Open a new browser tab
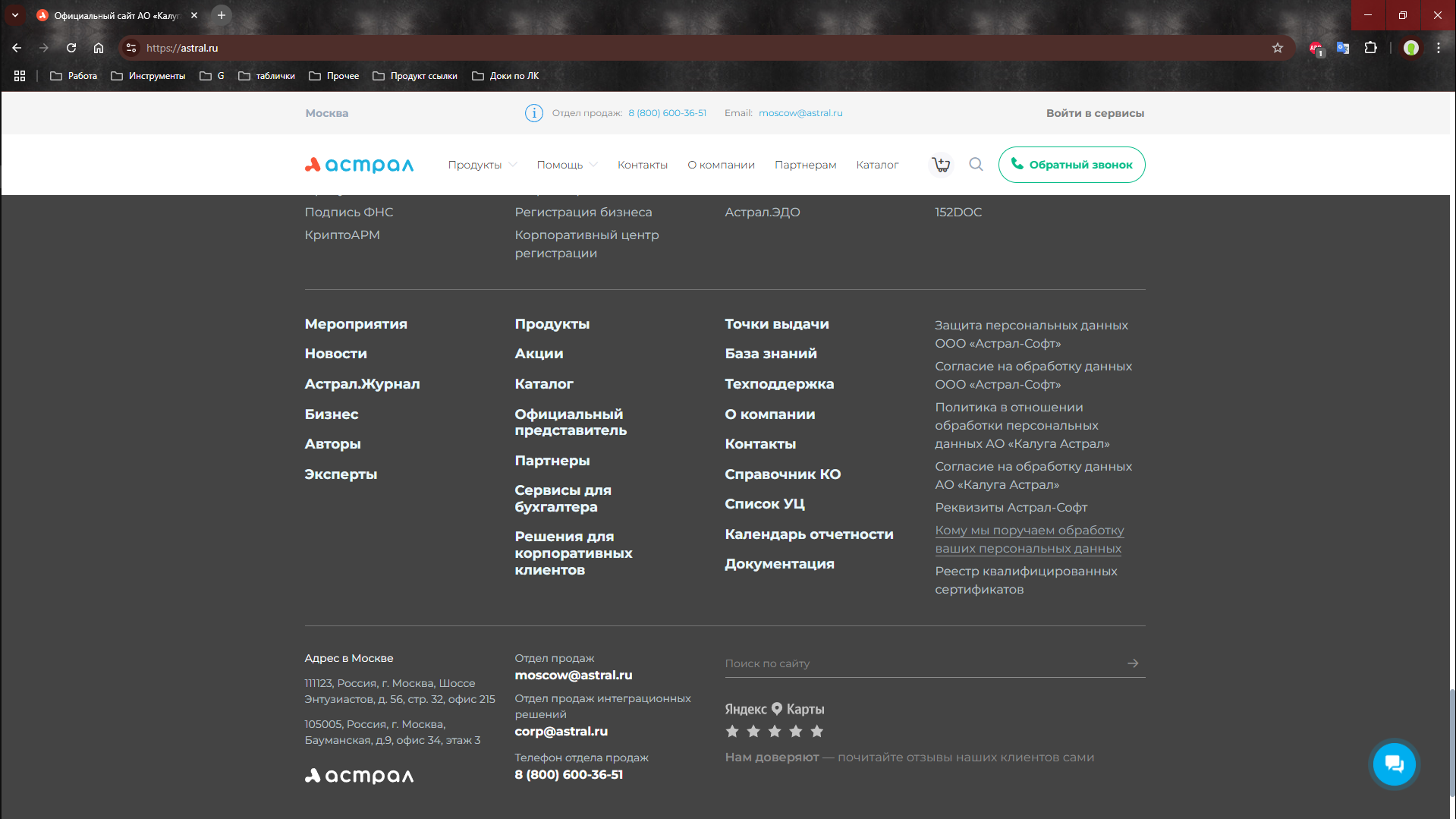Viewport: 1456px width, 819px height. 222,15
